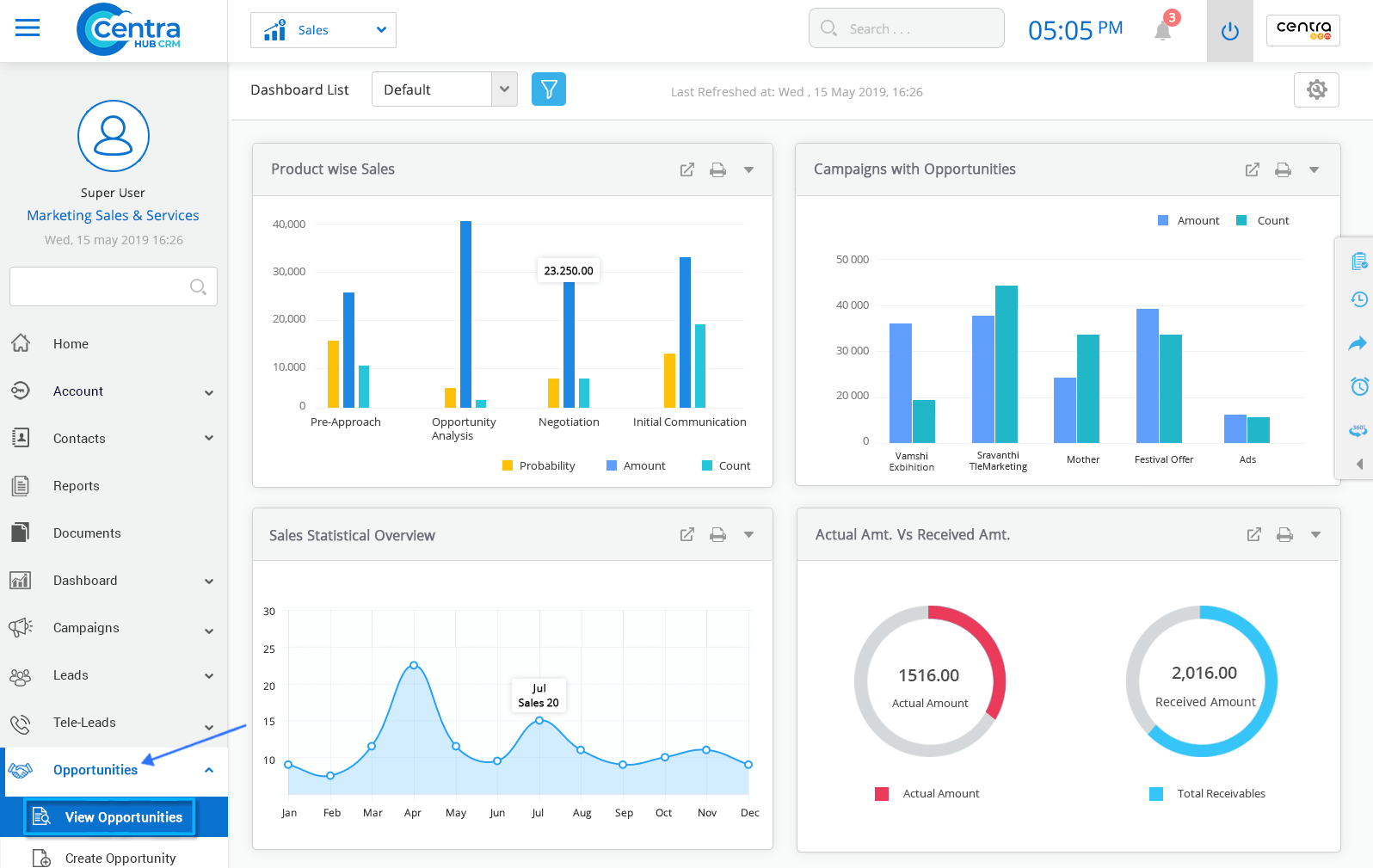Screen dimensions: 1373x868
Task: Pop out Campaigns with Opportunities chart
Action: (x=1252, y=170)
